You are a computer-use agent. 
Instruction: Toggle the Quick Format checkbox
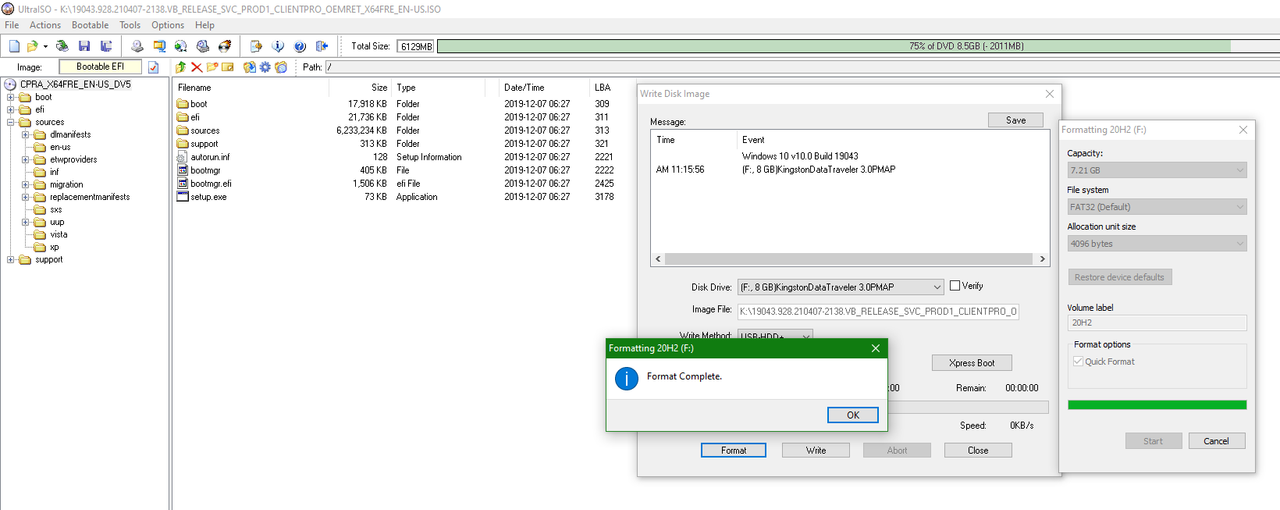click(1078, 361)
